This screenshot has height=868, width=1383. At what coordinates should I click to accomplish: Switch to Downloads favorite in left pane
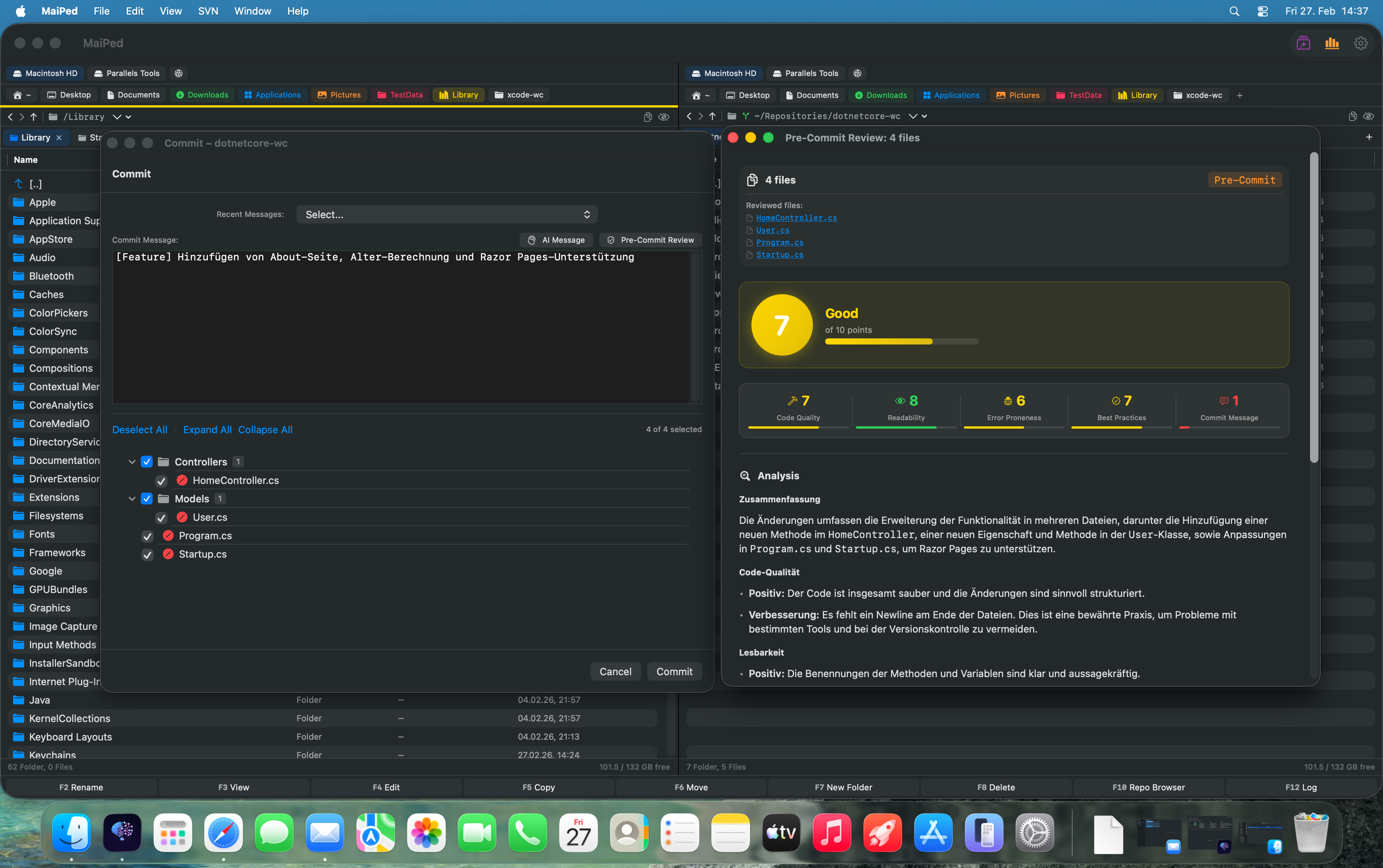pos(202,95)
